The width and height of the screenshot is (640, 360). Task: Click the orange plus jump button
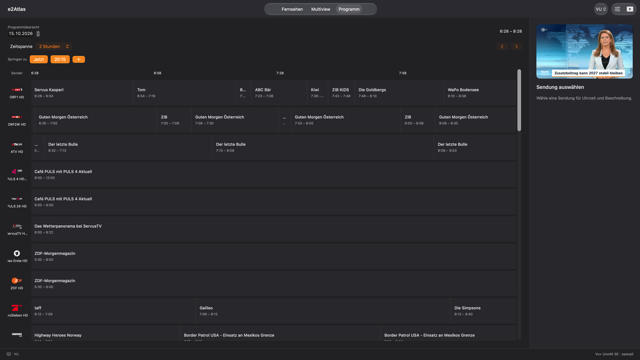78,60
